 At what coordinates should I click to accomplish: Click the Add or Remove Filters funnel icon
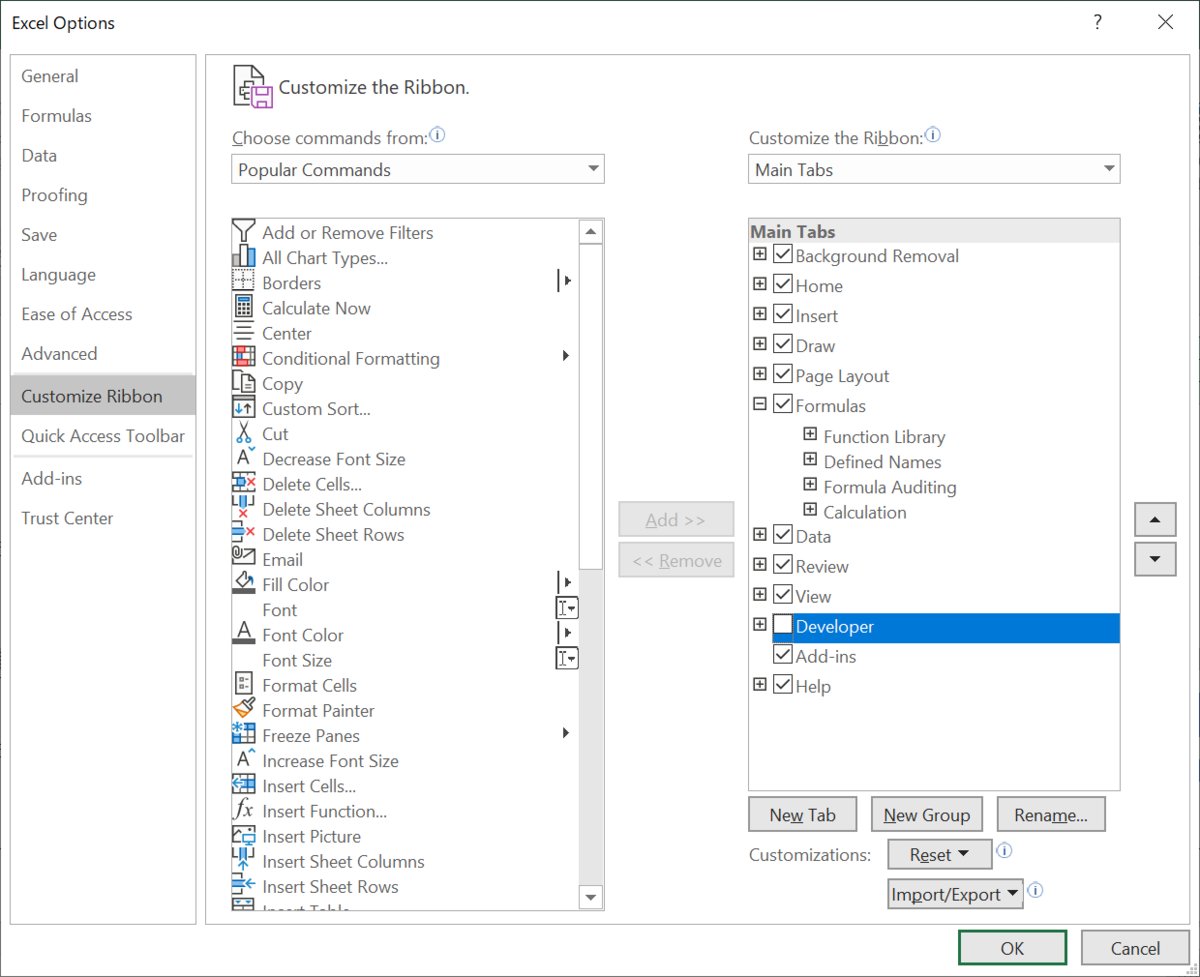click(x=244, y=232)
